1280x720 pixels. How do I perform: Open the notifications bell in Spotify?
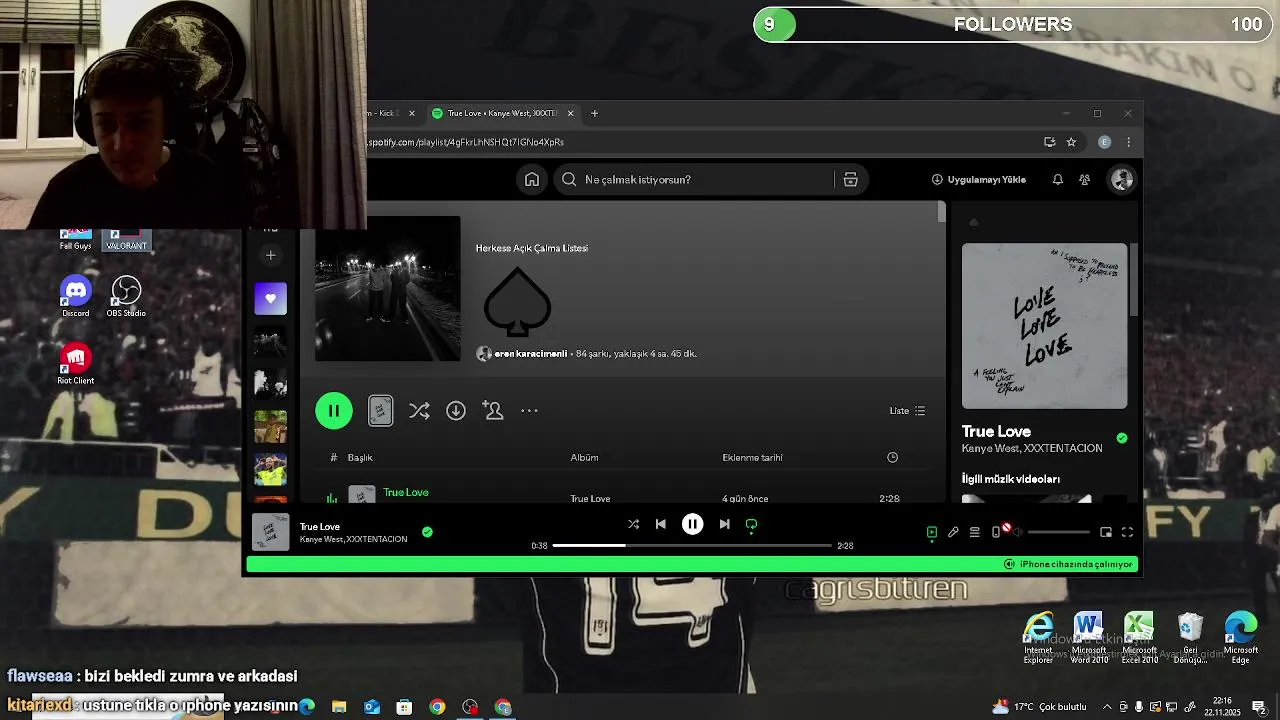pos(1057,180)
